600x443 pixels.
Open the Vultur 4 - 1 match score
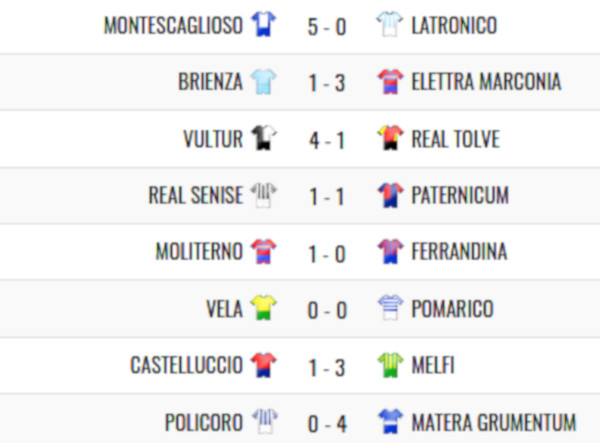tap(327, 140)
